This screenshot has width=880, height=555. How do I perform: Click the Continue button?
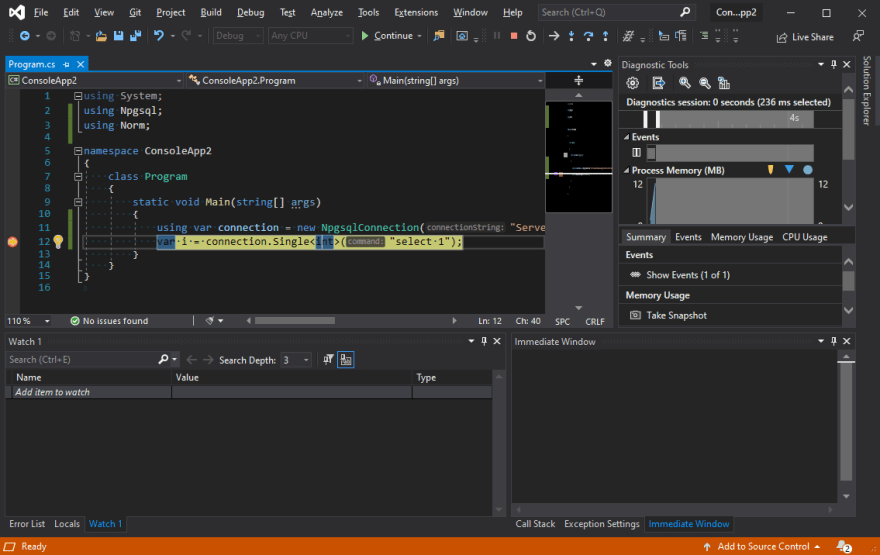[x=387, y=36]
